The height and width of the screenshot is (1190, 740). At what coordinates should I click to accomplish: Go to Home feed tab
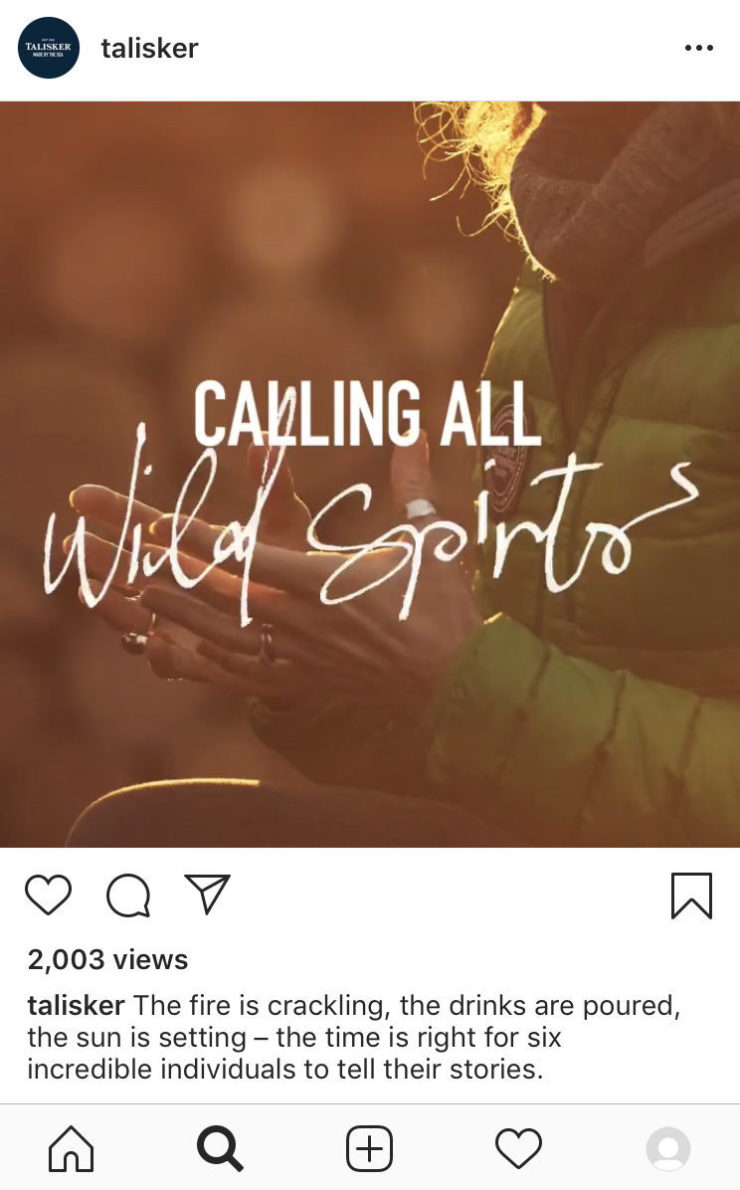pyautogui.click(x=71, y=1148)
